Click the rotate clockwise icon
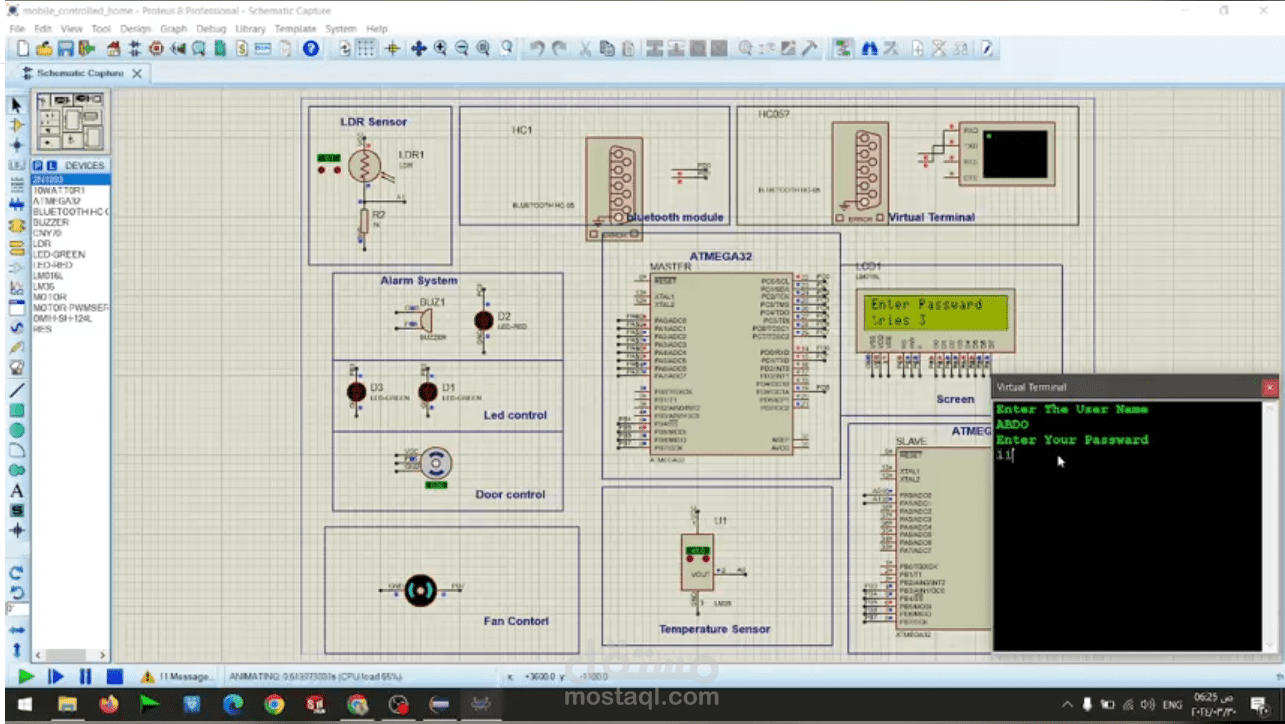Viewport: 1285px width, 724px height. (16, 573)
